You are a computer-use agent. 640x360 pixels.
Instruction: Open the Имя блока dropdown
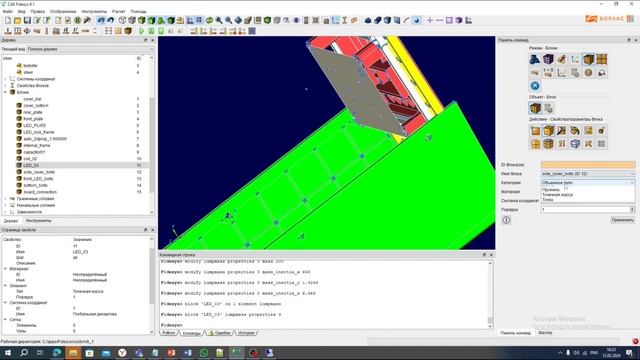(588, 174)
